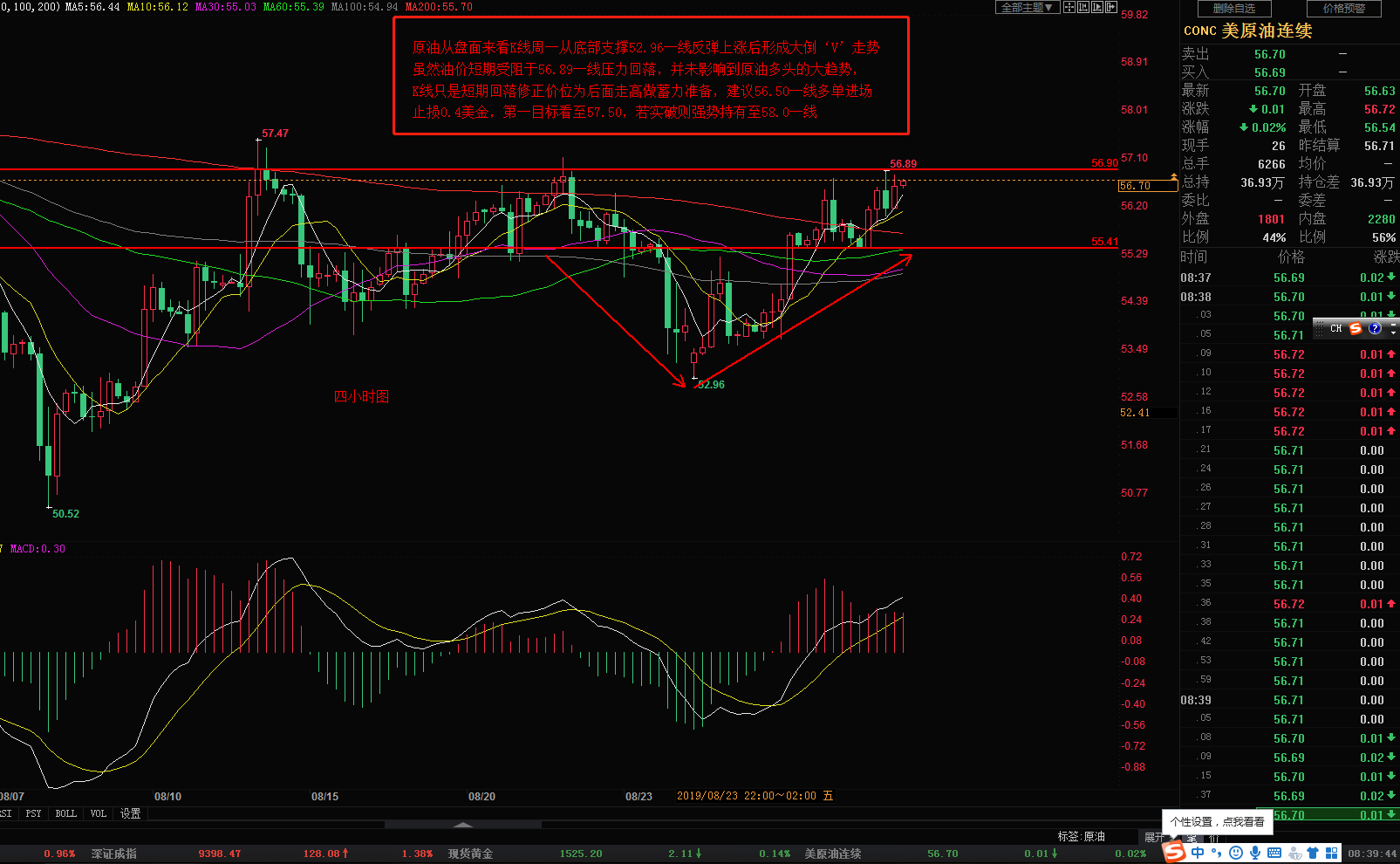
Task: Click the 标签:原油 tag label
Action: 1082,836
